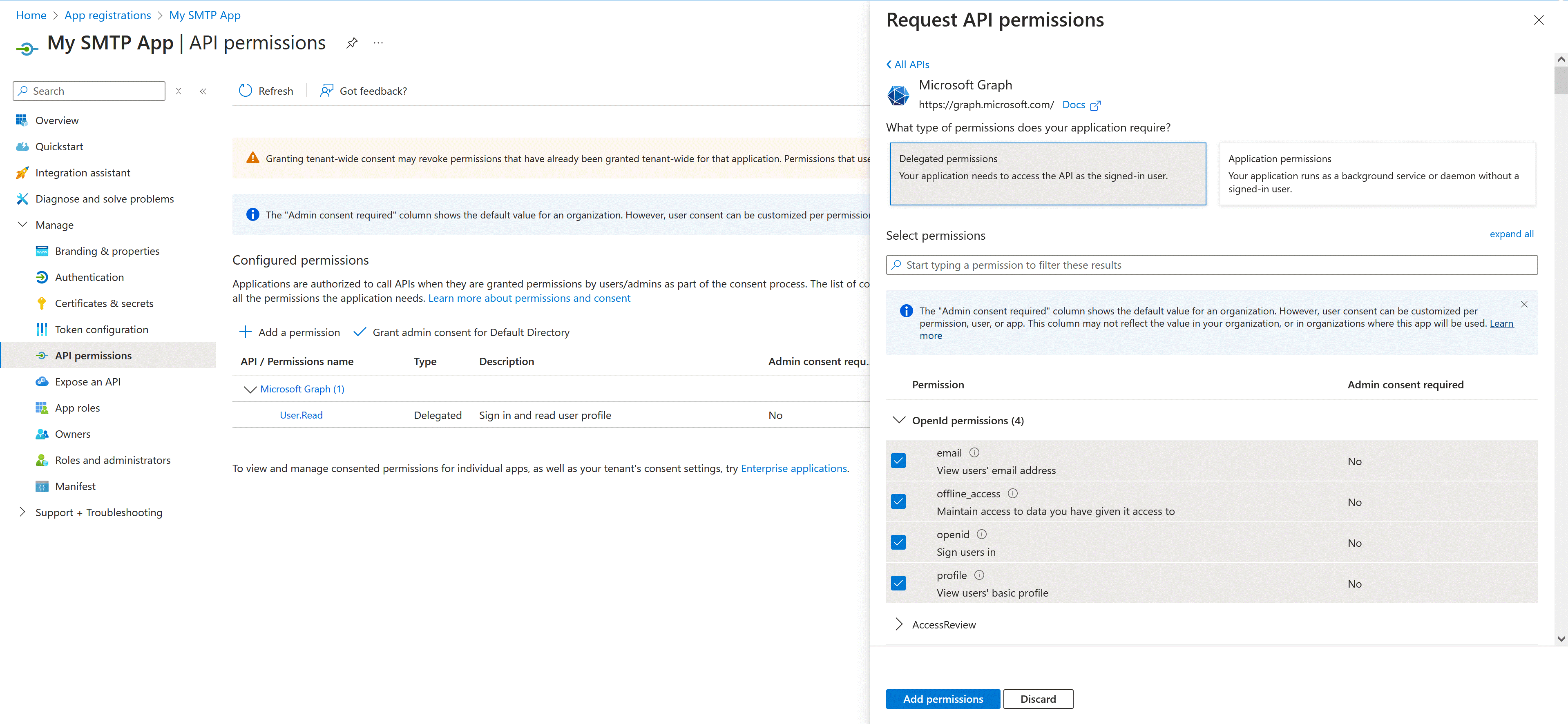Viewport: 1568px width, 724px height.
Task: Collapse the sidebar with the double chevron
Action: (203, 91)
